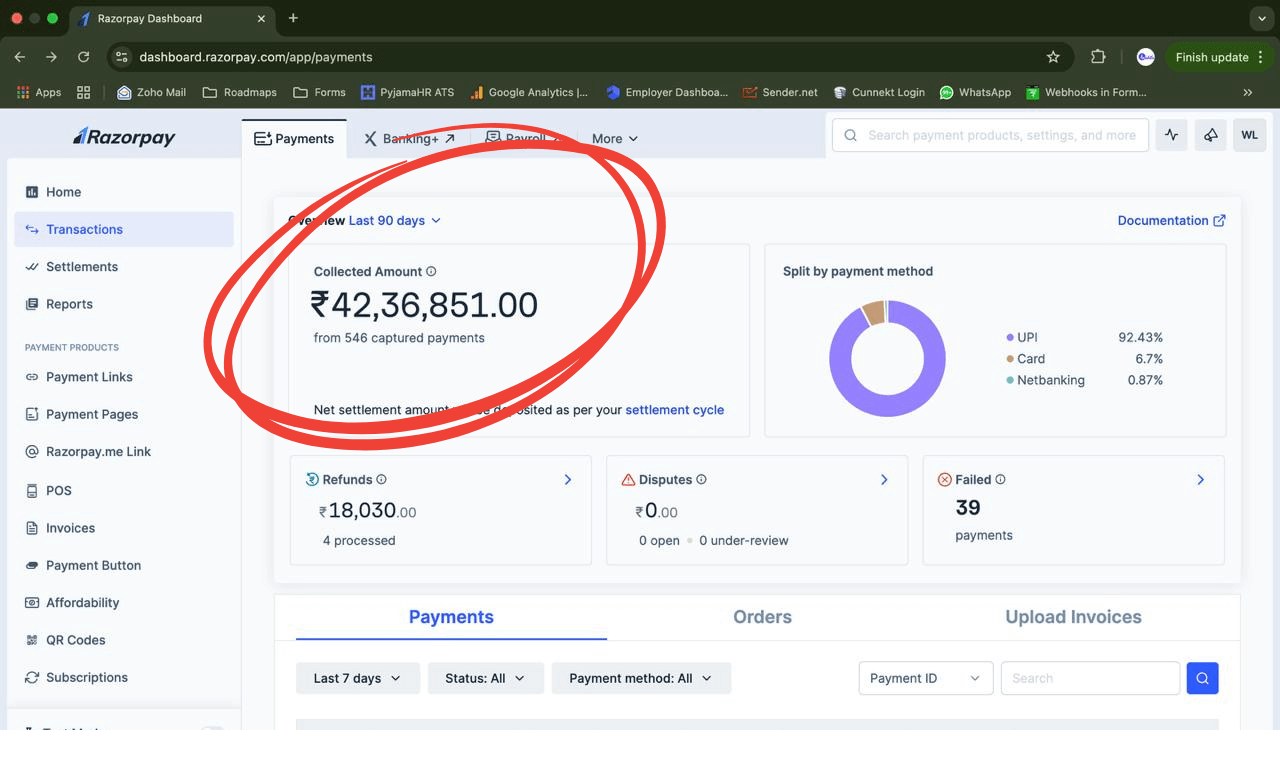Click the donut chart
Viewport: 1280px width, 777px height.
pos(887,358)
